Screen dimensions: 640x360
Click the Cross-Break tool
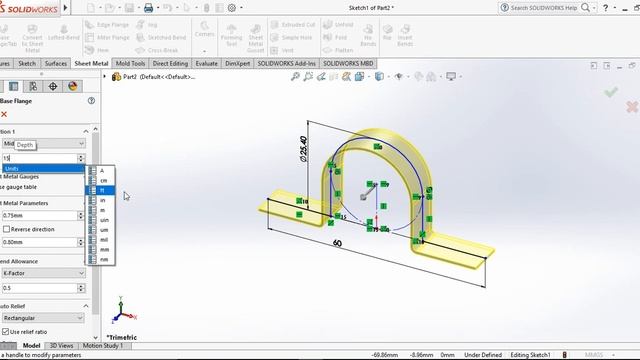(x=157, y=50)
